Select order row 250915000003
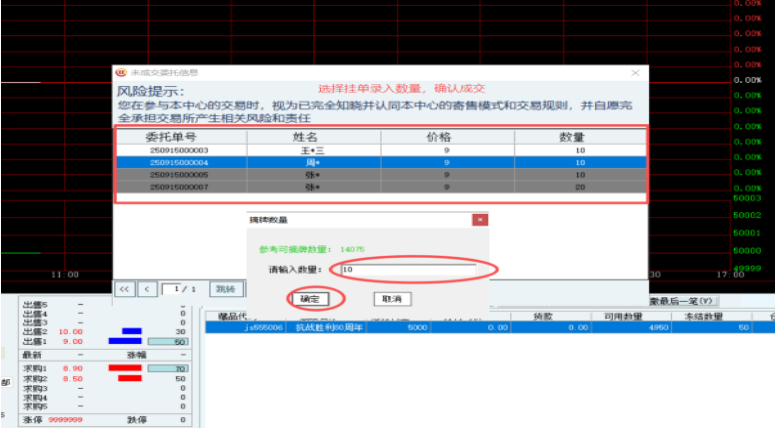Screen dimensions: 776x436 [381, 150]
